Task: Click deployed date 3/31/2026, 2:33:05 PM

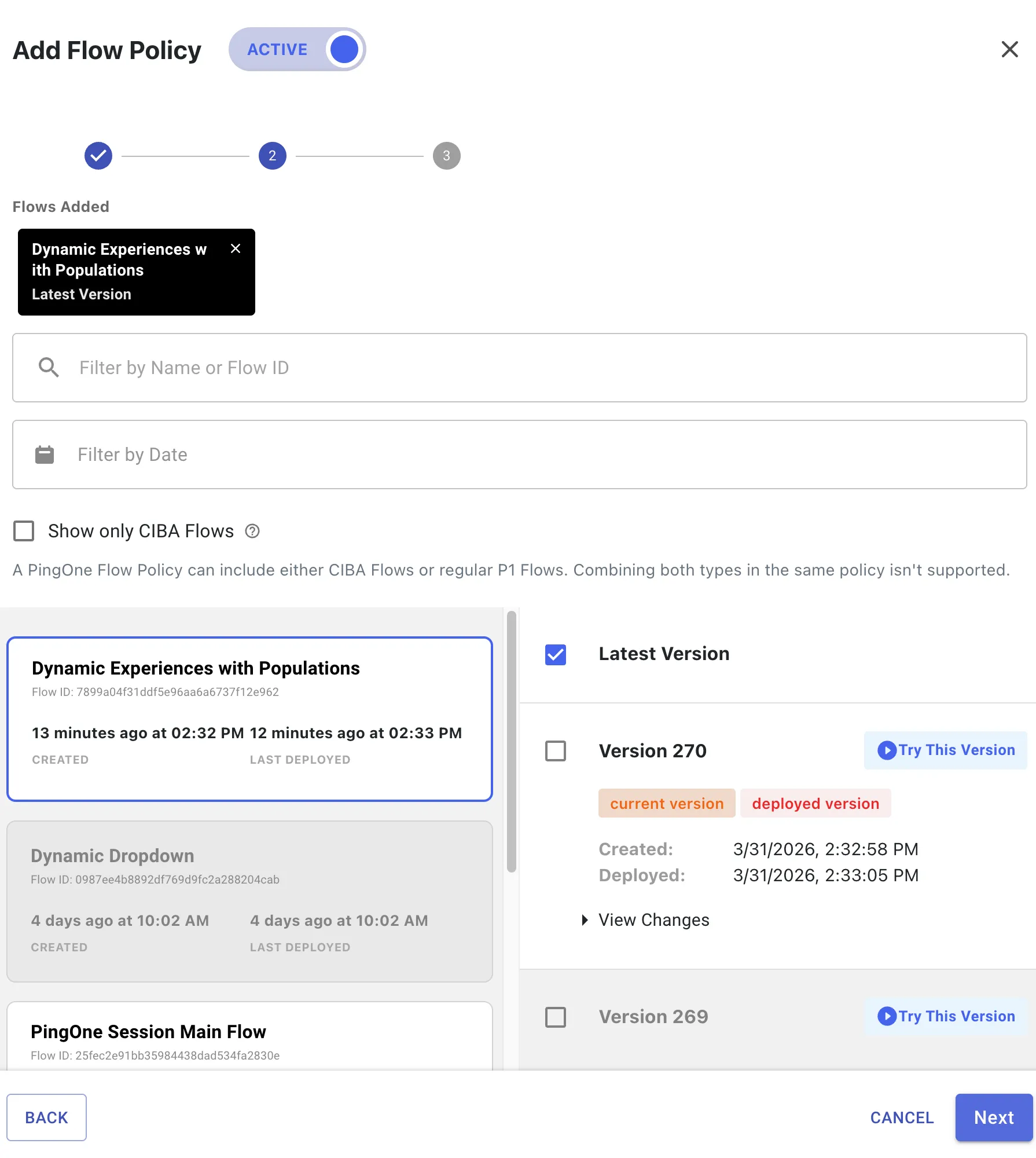Action: [x=826, y=875]
